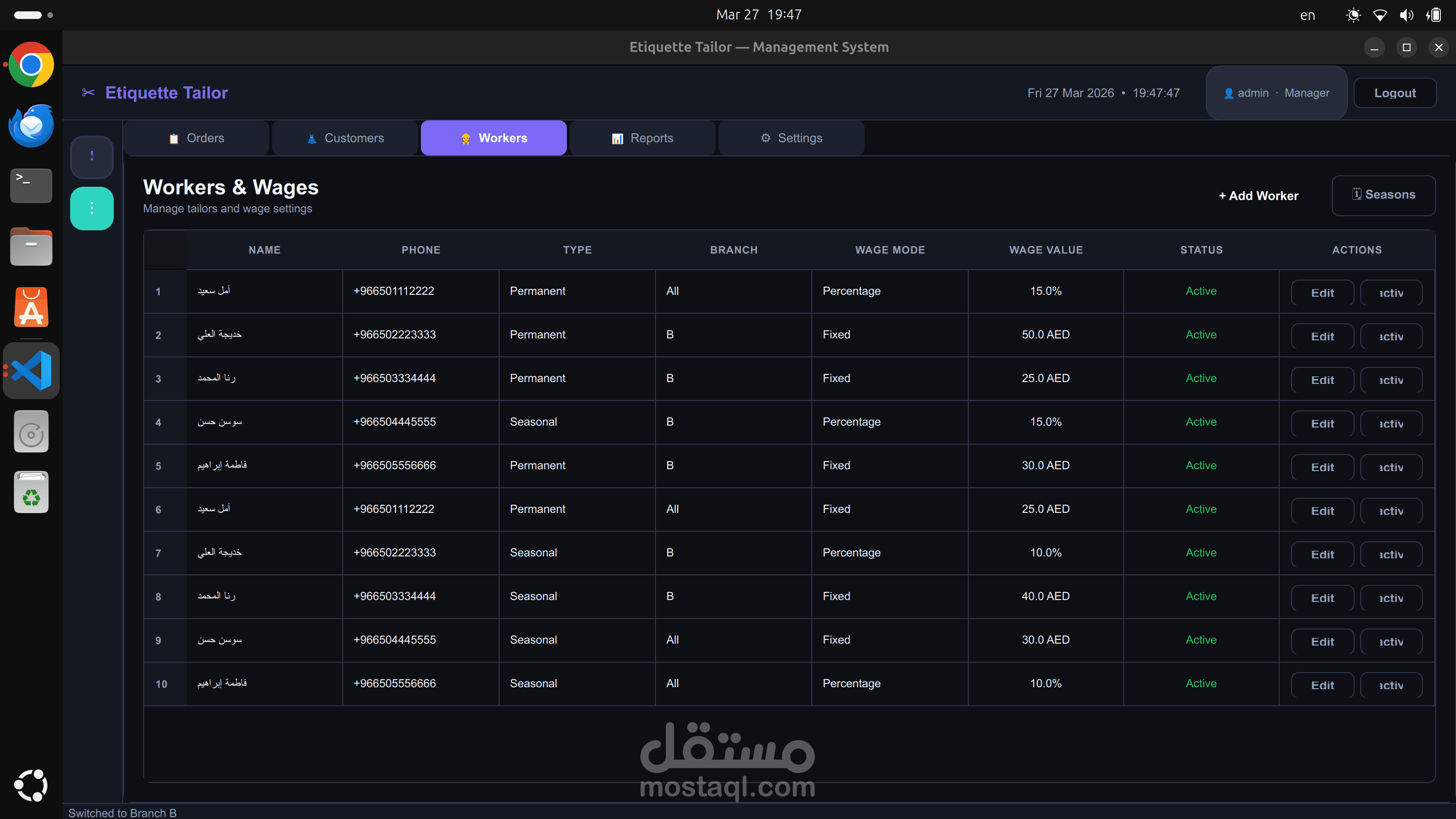Screen dimensions: 1456x819
Task: Toggle active status for worker row 10
Action: click(x=1391, y=685)
